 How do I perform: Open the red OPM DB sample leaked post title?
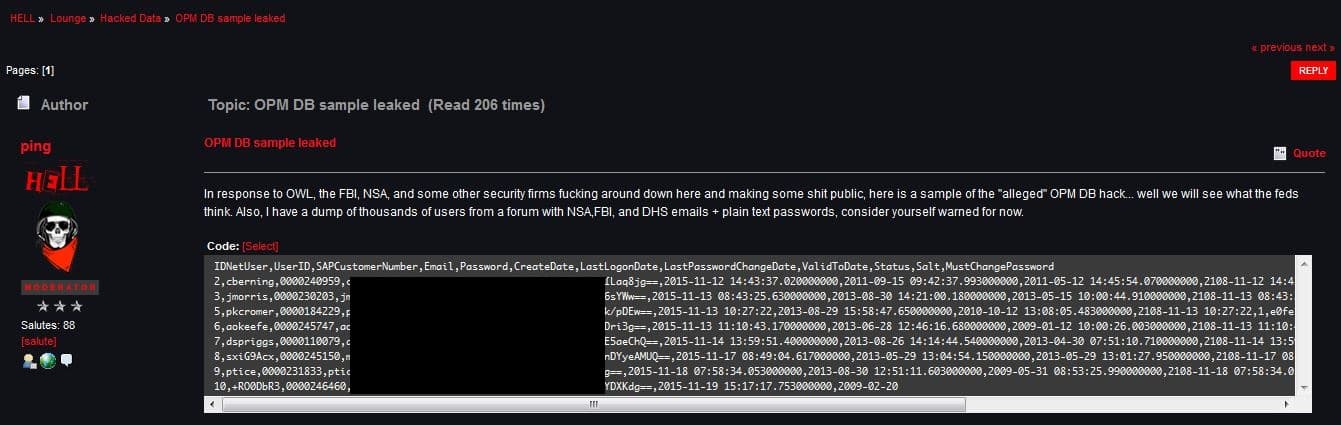click(x=270, y=143)
